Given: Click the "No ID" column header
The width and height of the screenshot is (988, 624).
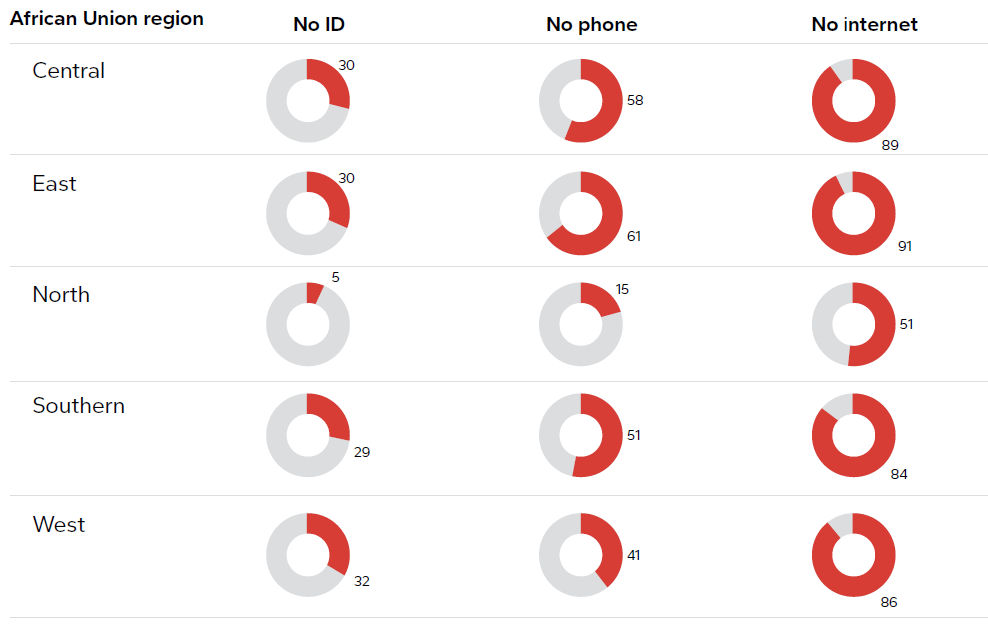Looking at the screenshot, I should pos(319,25).
